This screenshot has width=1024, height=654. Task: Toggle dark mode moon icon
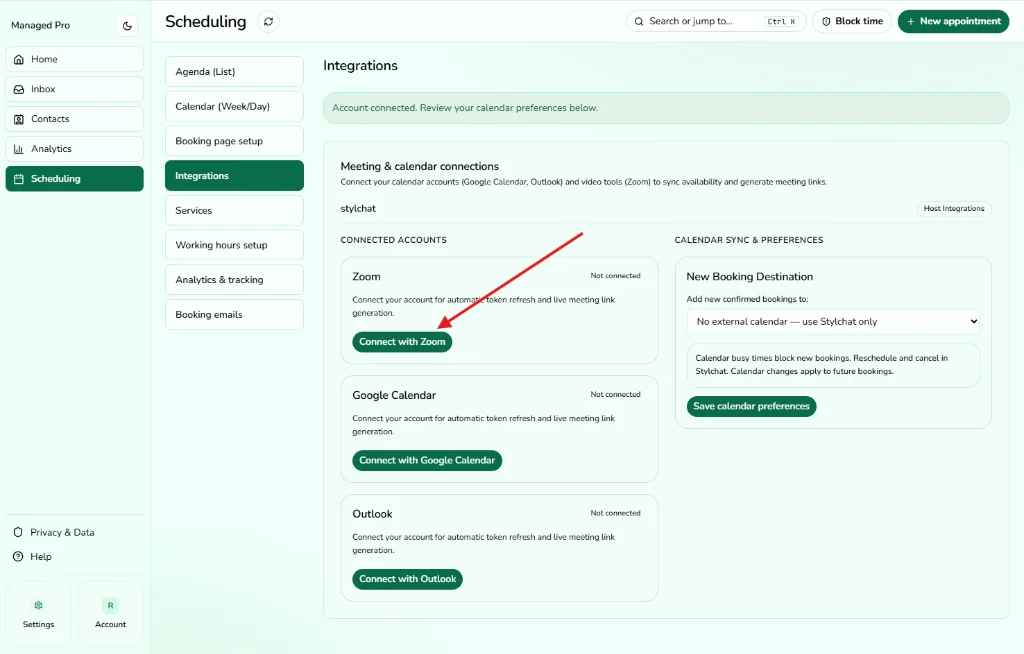[x=127, y=26]
